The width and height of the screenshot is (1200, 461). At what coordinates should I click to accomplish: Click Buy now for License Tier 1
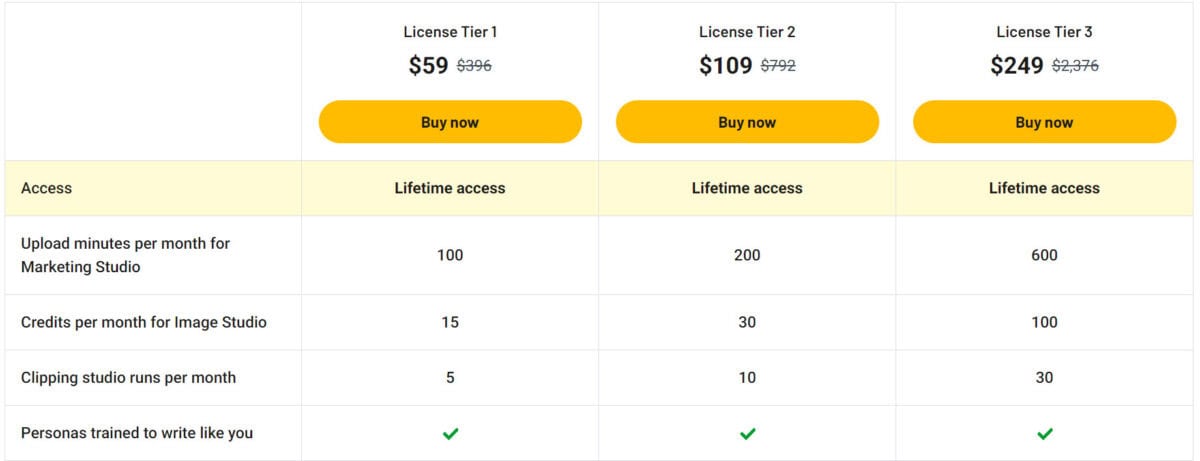[450, 122]
